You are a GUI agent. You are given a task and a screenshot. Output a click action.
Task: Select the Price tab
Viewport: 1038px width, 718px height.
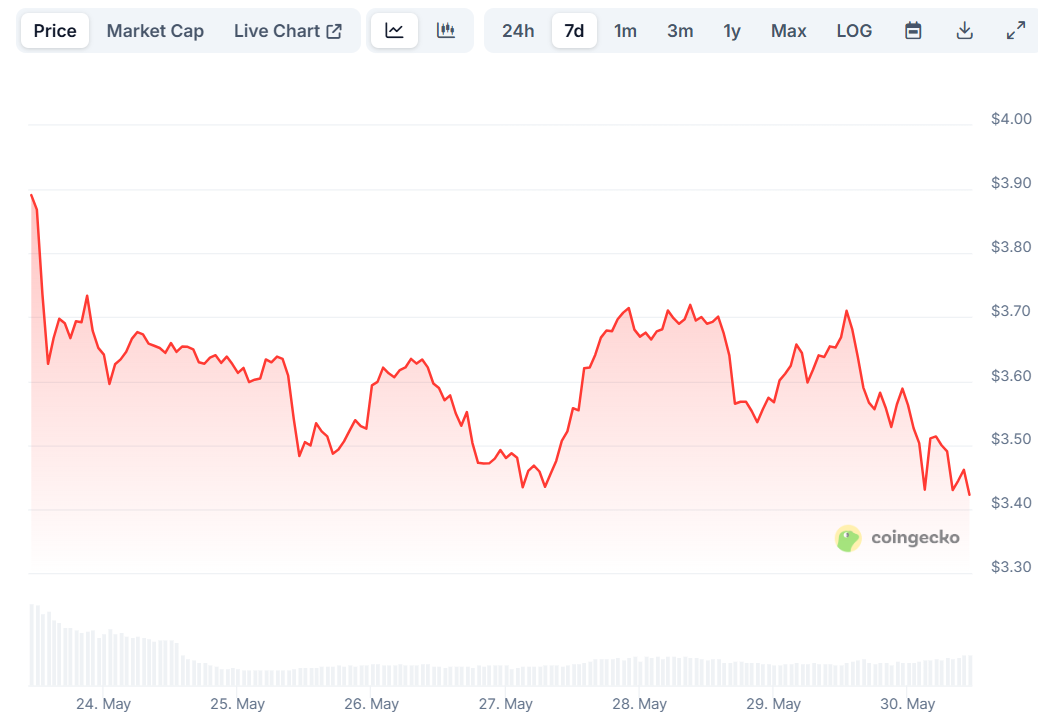pos(55,30)
